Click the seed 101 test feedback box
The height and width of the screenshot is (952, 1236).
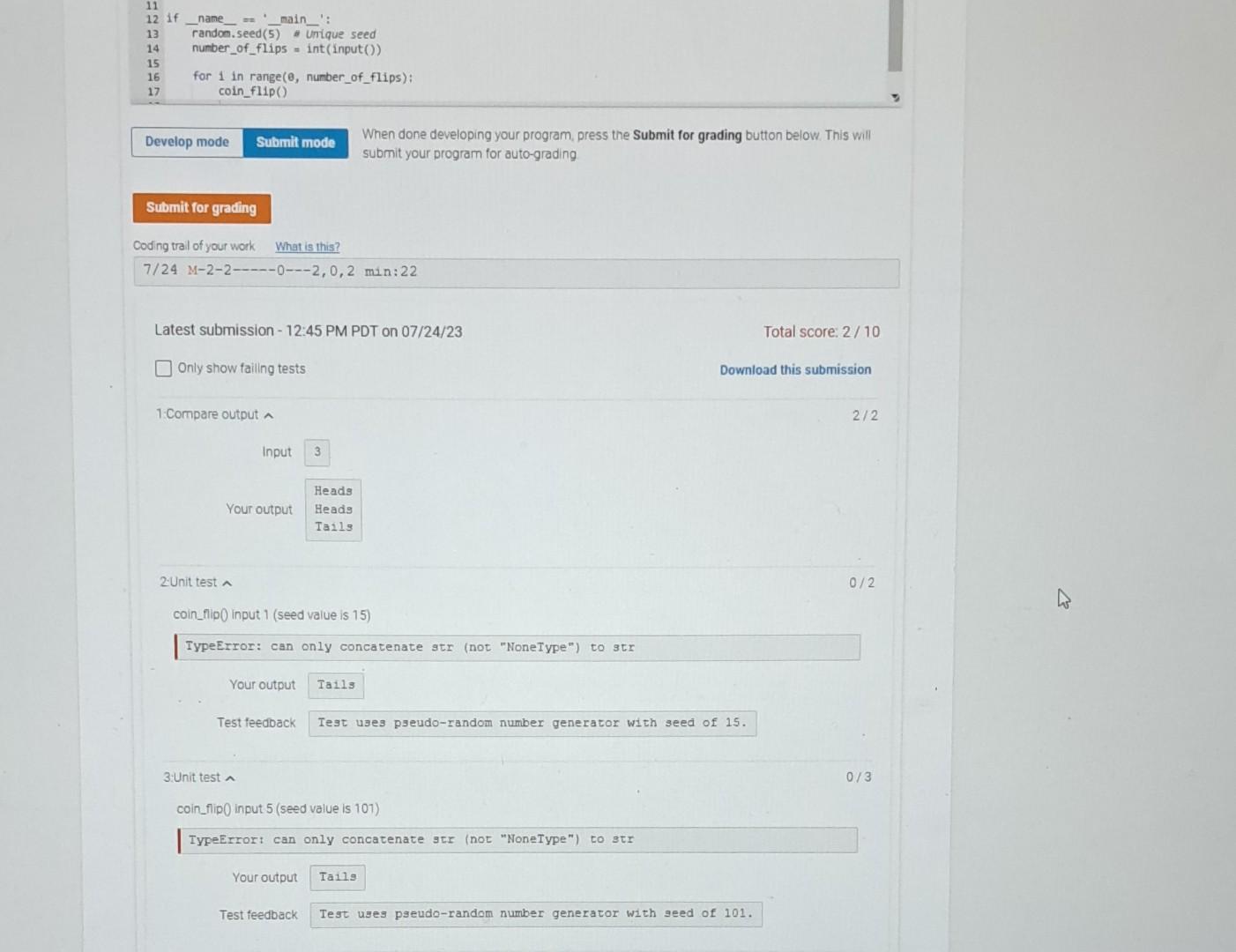click(x=535, y=913)
